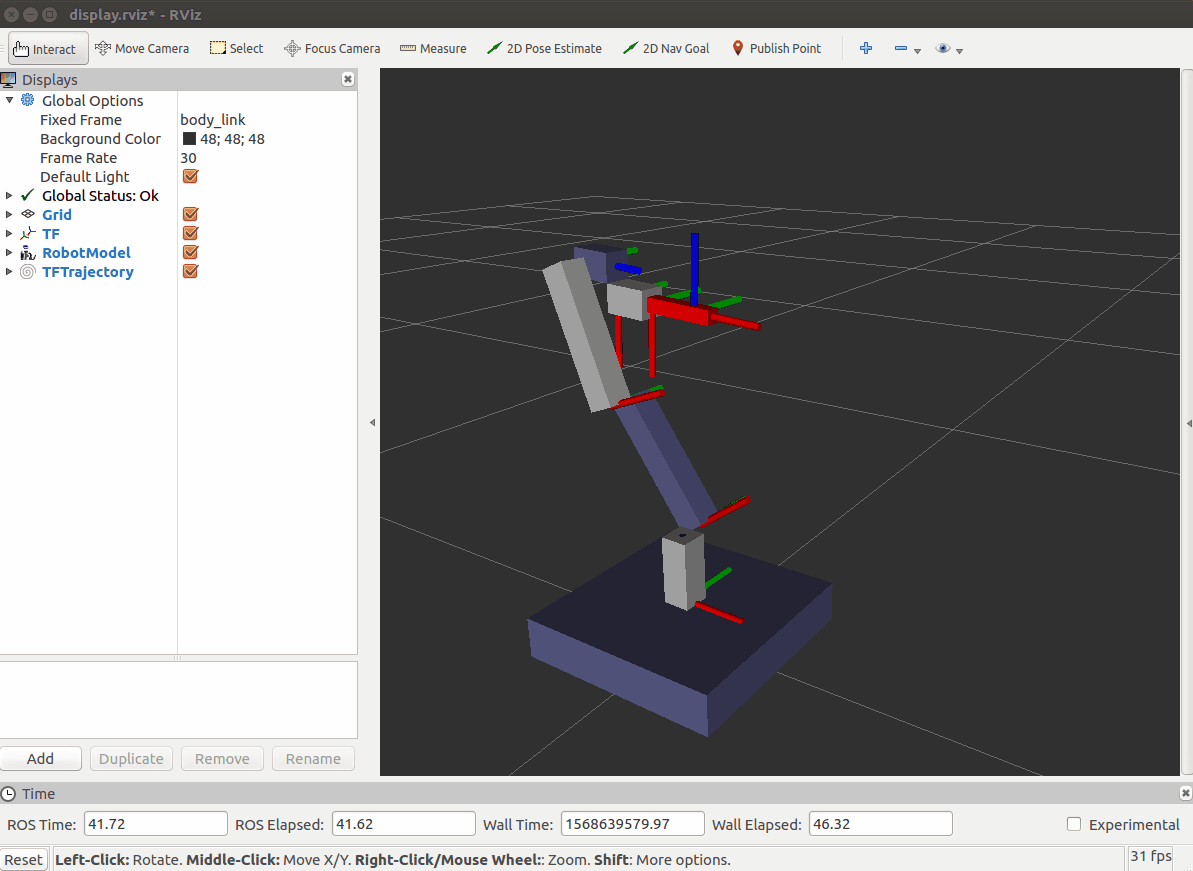Click the plus icon to add a tool
The width and height of the screenshot is (1193, 871).
[x=865, y=47]
